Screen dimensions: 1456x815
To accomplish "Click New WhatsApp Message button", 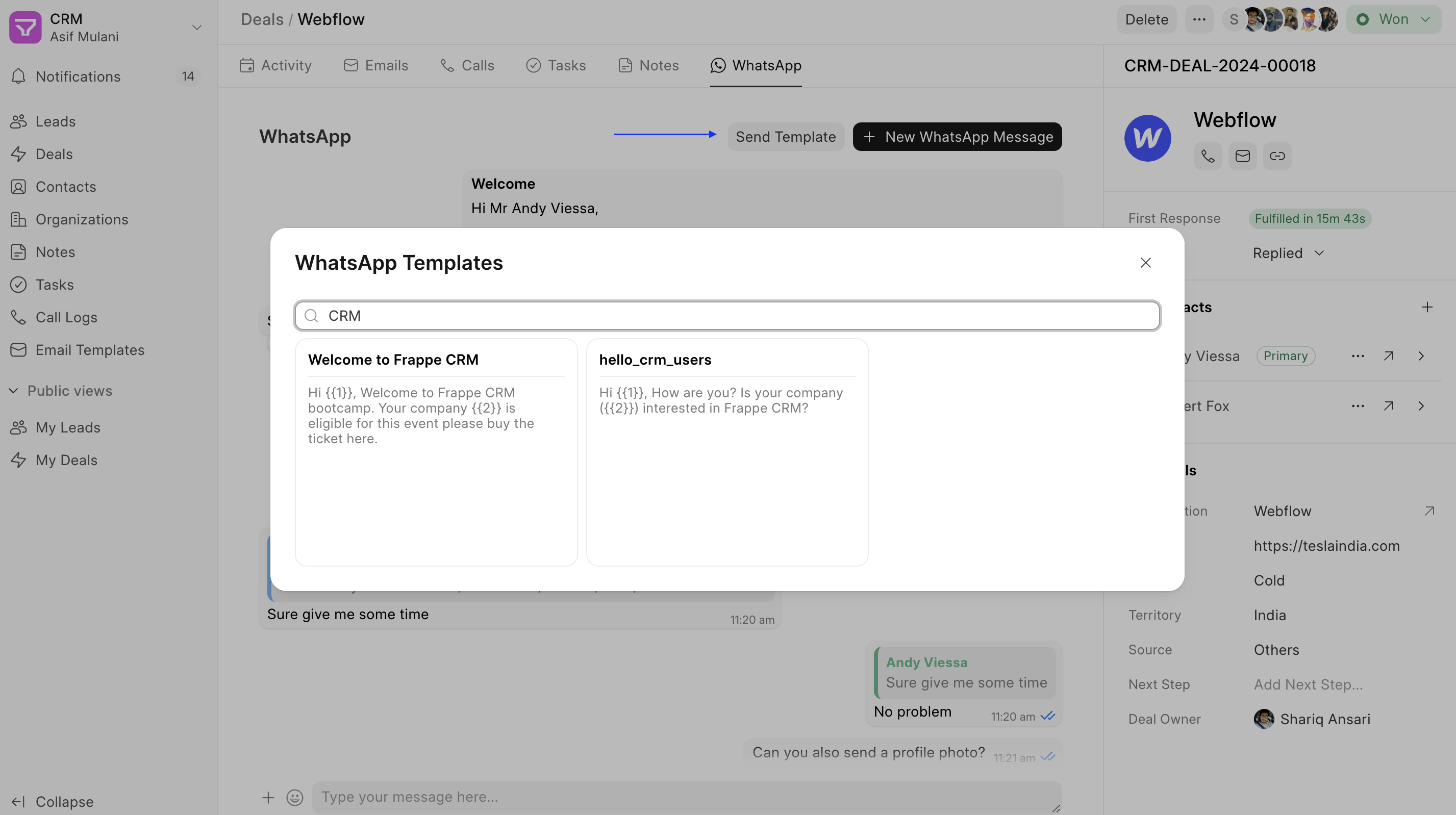I will [x=958, y=137].
